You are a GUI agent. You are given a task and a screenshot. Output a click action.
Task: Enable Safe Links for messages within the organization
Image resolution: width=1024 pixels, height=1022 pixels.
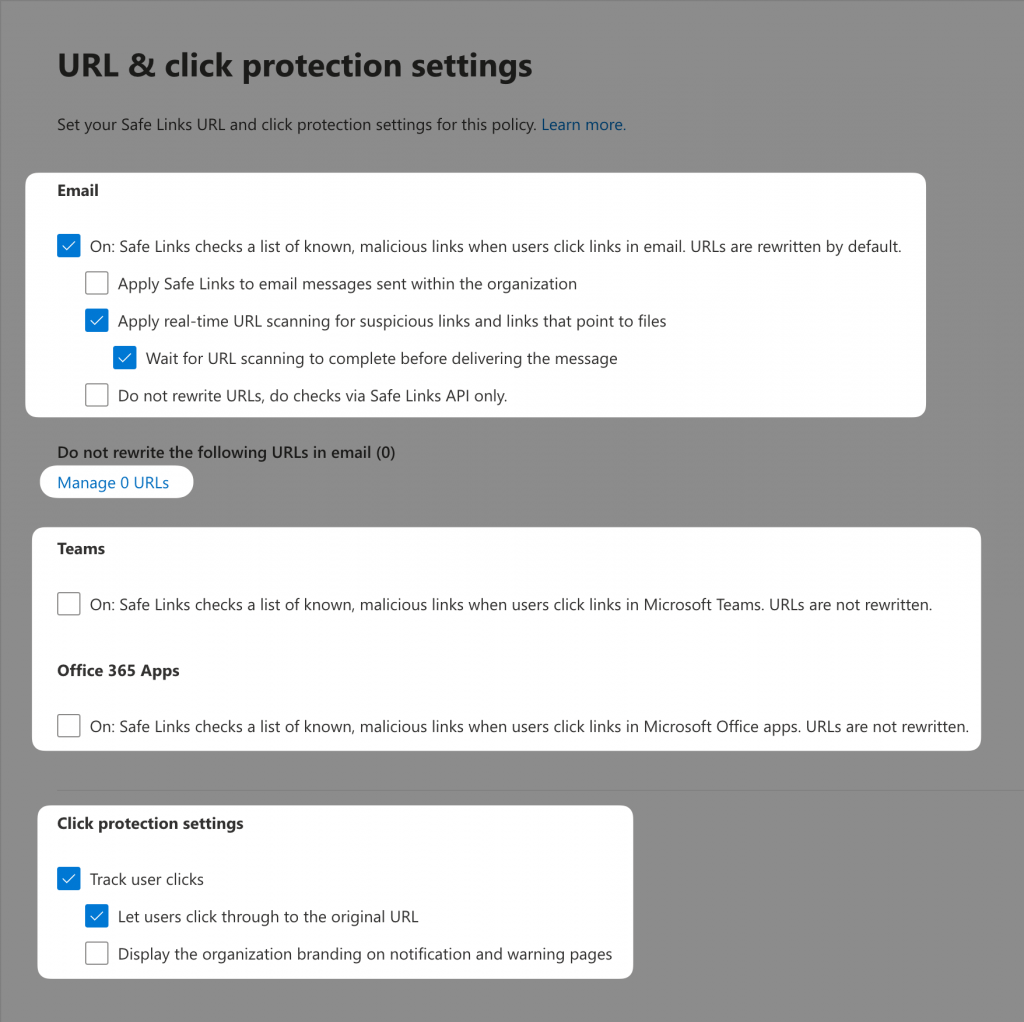(x=96, y=283)
